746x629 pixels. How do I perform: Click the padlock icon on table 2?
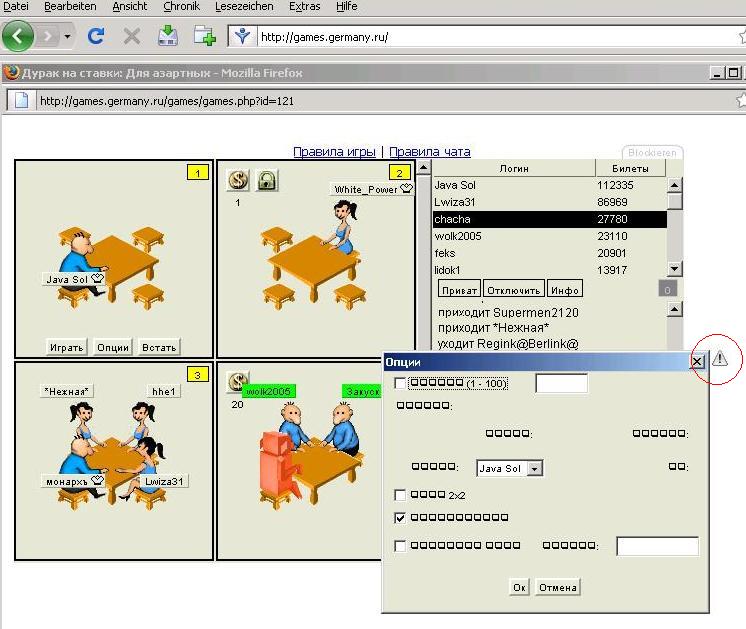click(x=266, y=180)
